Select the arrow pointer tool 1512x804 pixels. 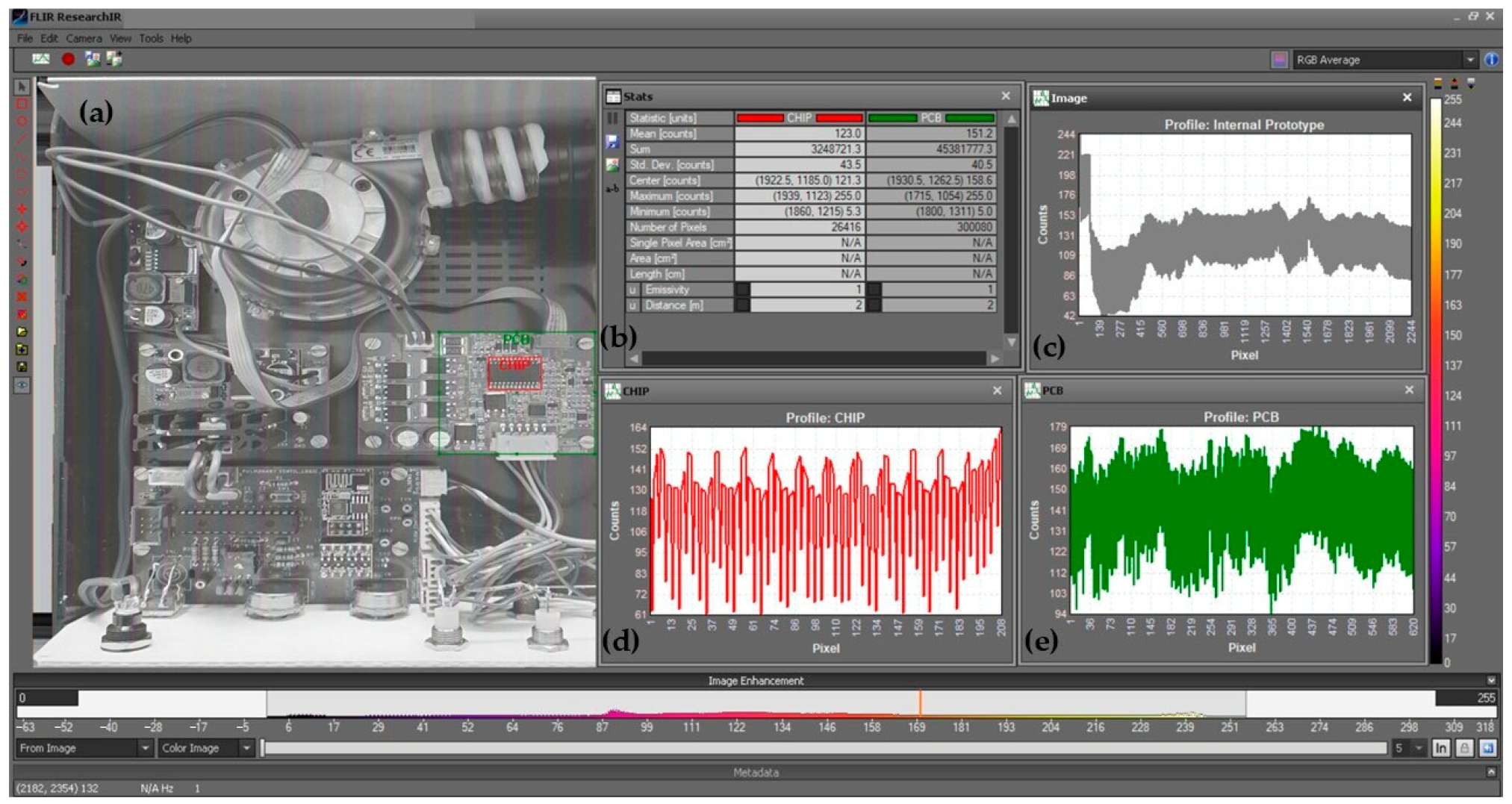click(22, 87)
